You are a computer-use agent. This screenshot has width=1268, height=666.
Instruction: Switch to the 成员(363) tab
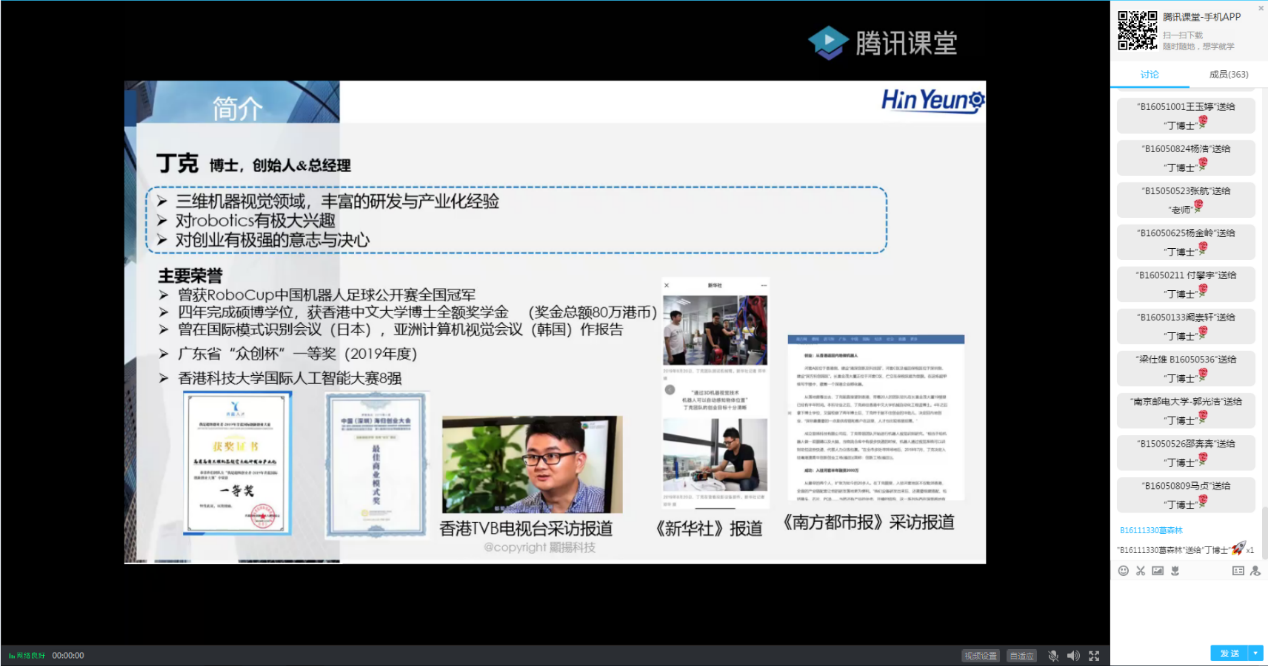[x=1228, y=74]
